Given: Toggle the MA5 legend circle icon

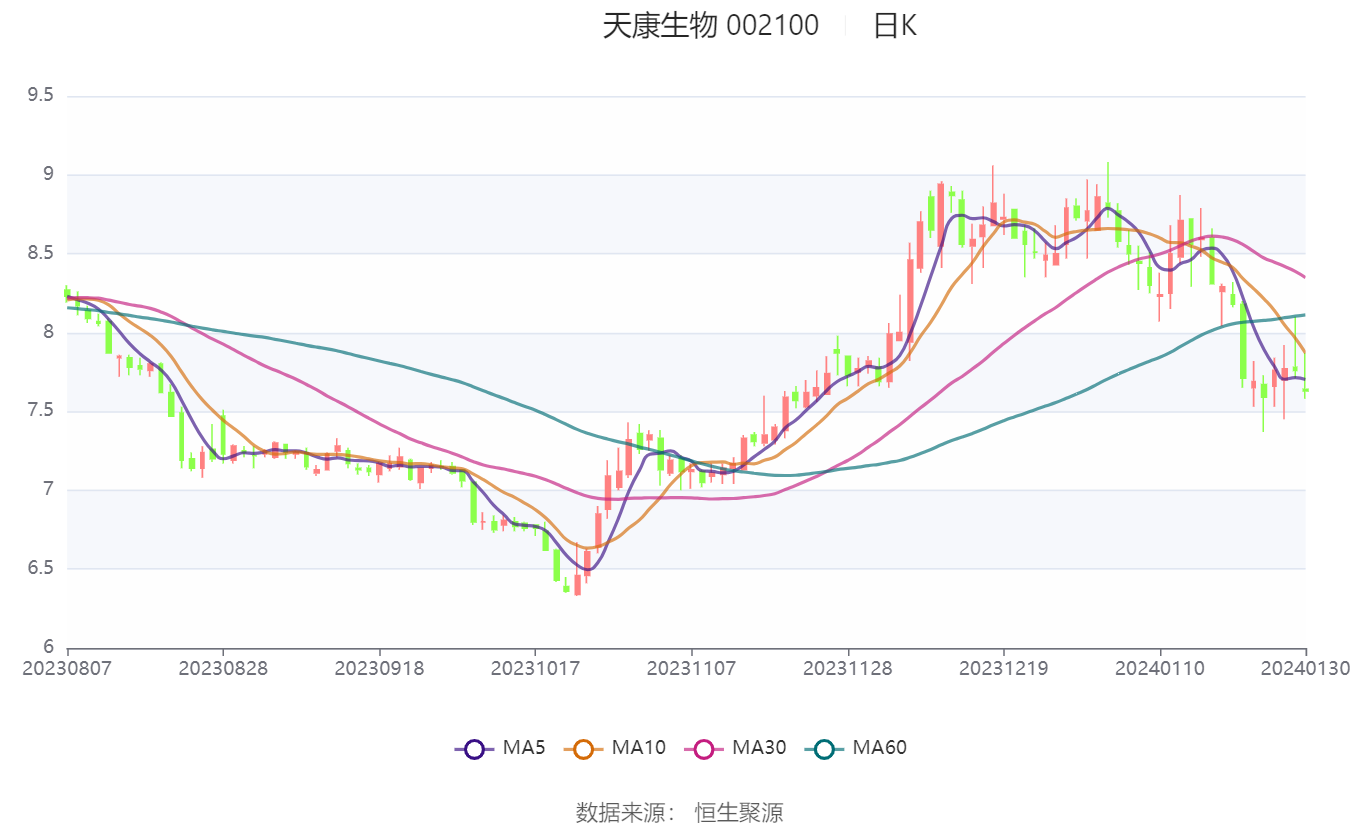Looking at the screenshot, I should click(474, 748).
